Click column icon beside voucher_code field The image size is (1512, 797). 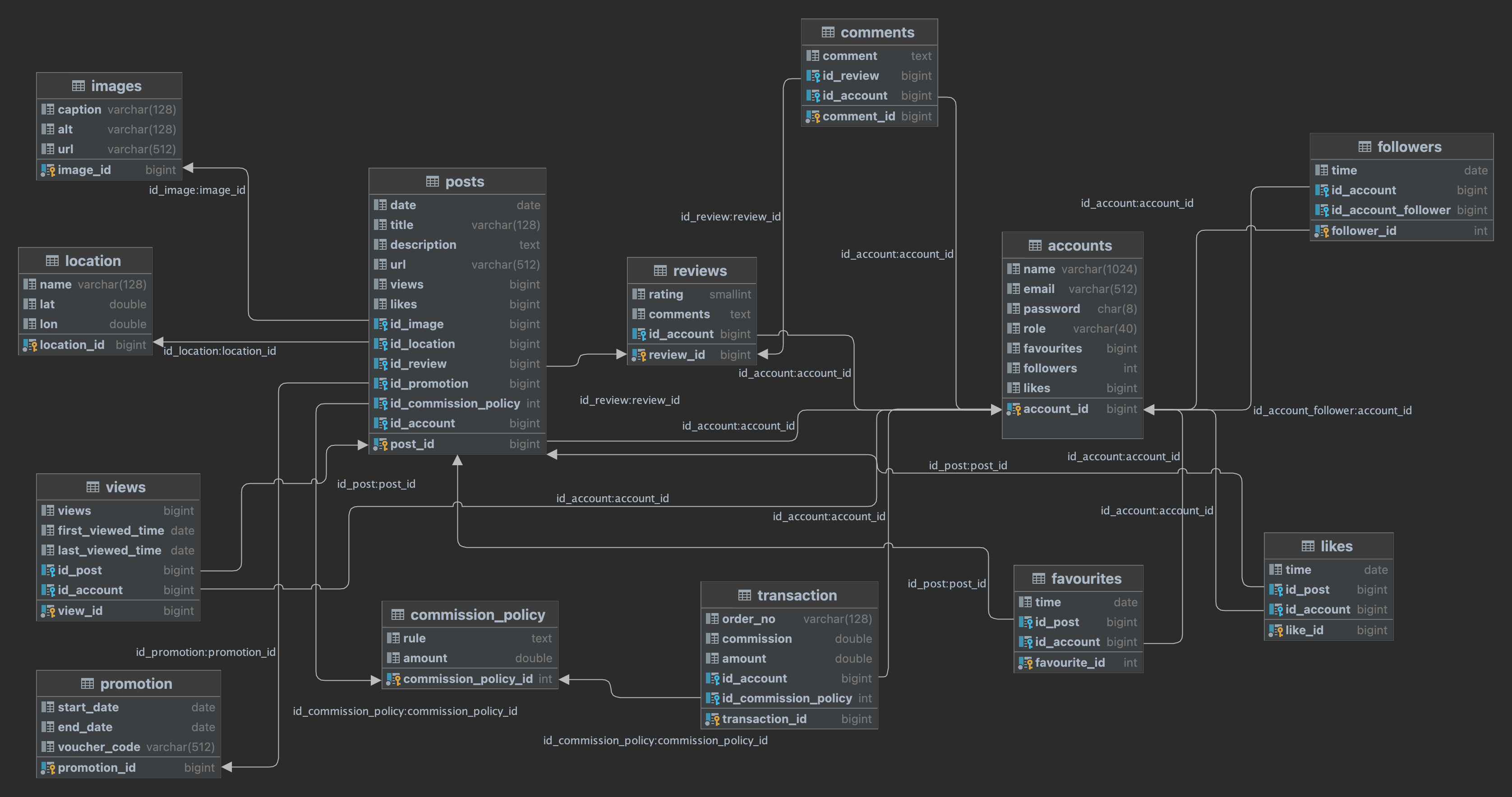47,747
